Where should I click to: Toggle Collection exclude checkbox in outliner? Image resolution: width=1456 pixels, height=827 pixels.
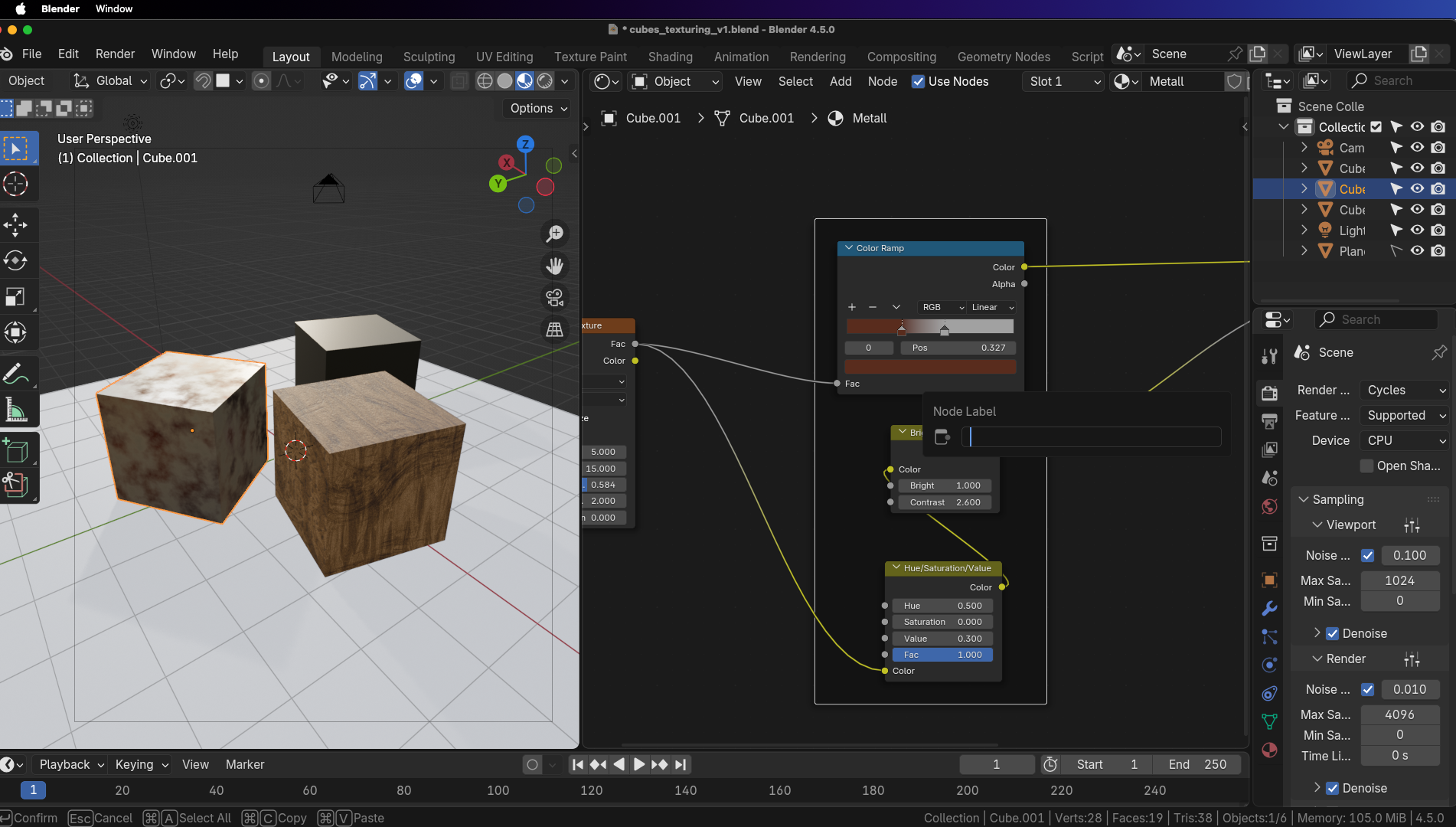1376,127
